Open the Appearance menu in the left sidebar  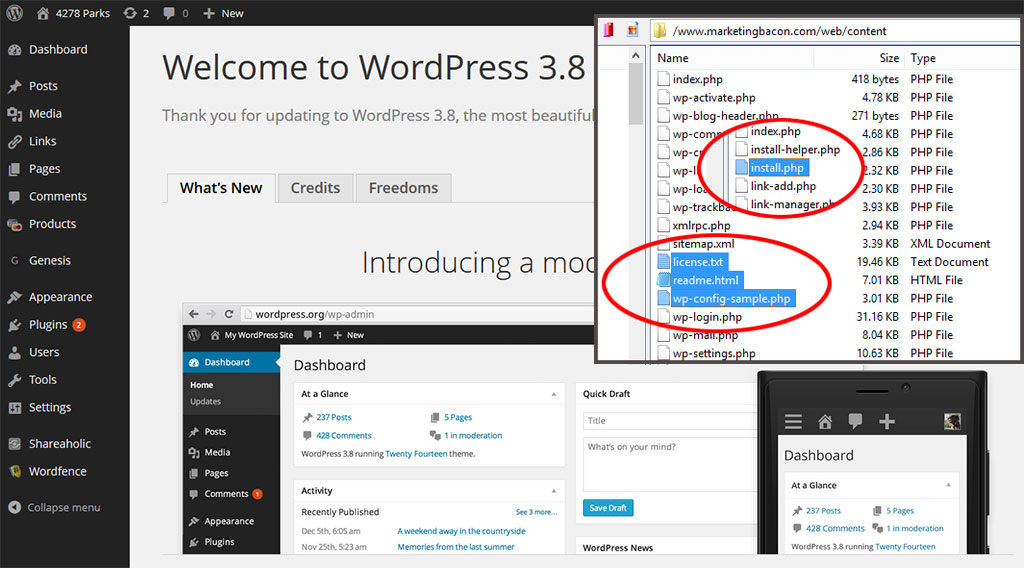pyautogui.click(x=60, y=297)
